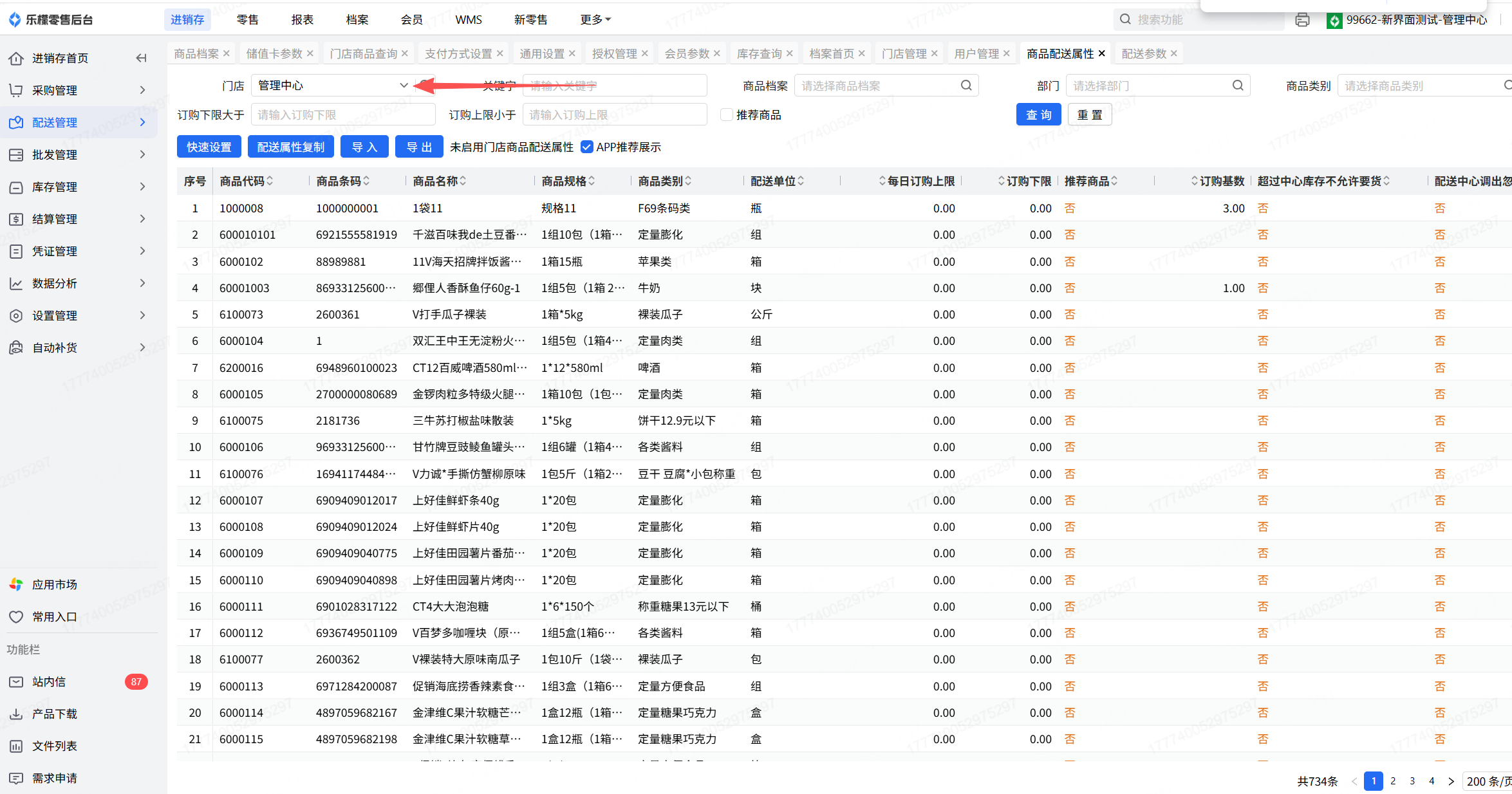Viewport: 1512px width, 794px height.
Task: Switch to the 配送参数 tab
Action: (1143, 53)
